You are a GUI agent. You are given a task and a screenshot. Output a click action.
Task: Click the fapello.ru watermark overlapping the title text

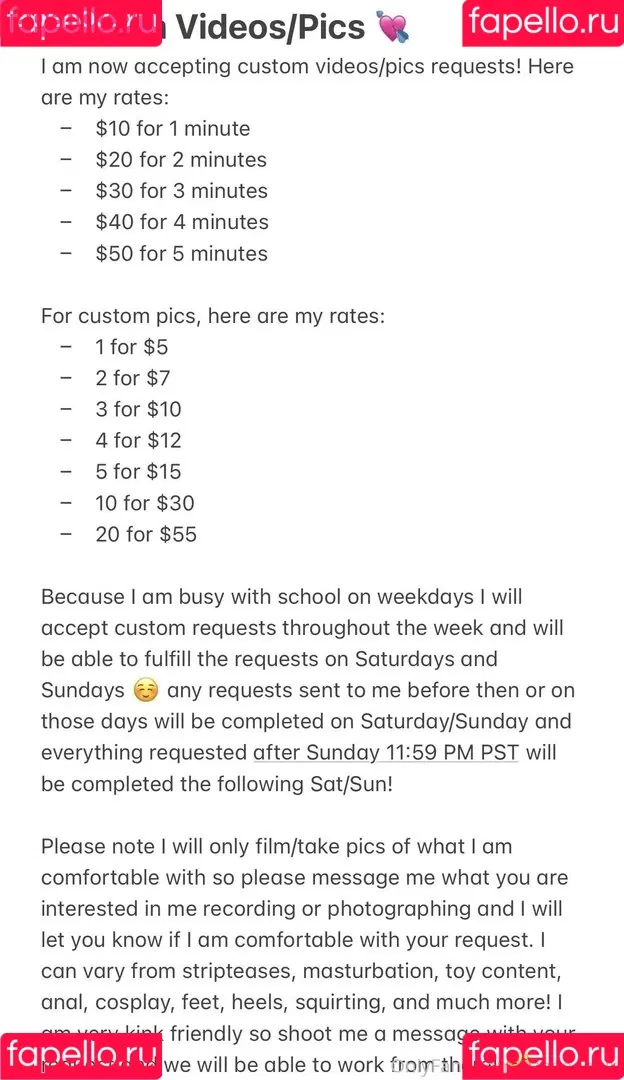click(81, 23)
